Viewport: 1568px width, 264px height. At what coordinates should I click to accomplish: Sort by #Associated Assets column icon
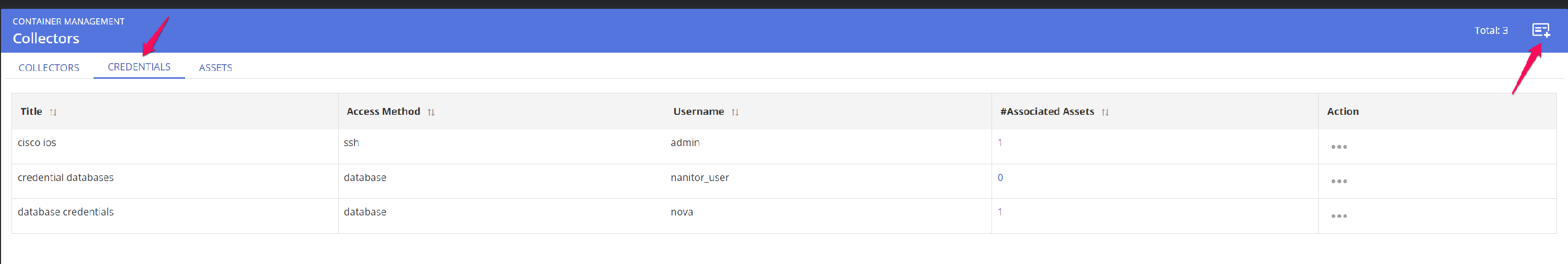pos(1105,112)
